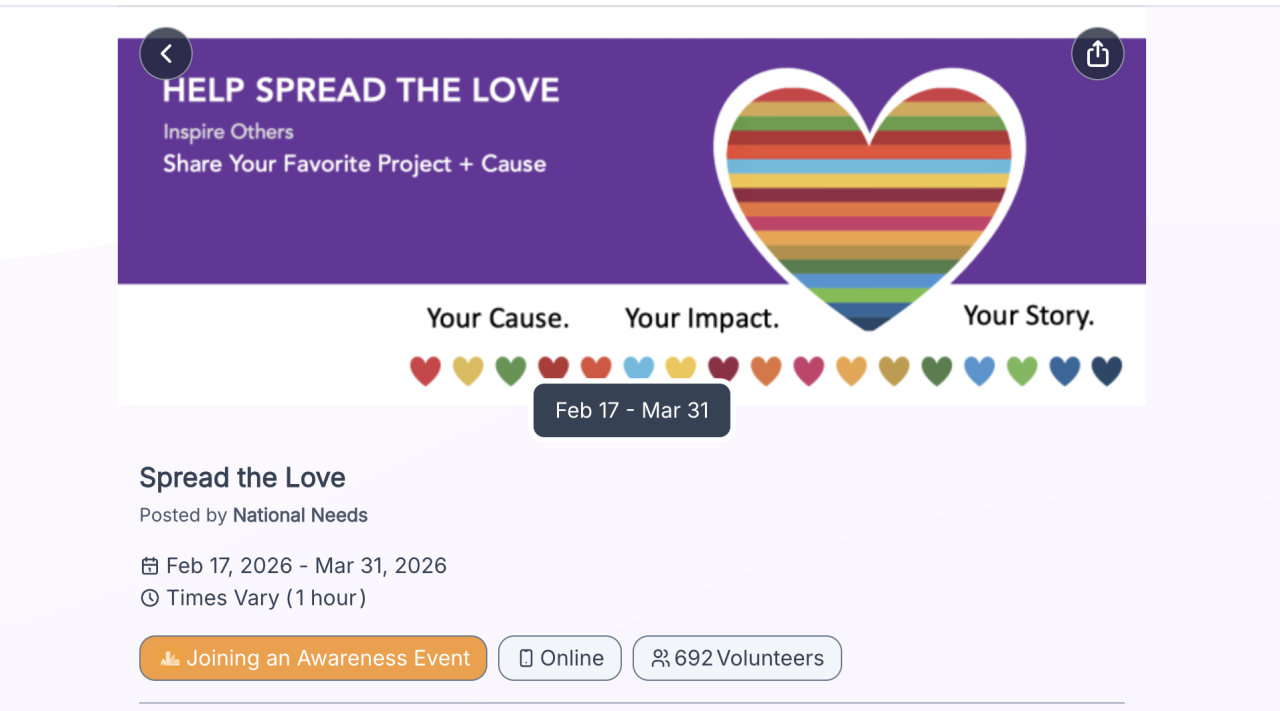1280x711 pixels.
Task: Click the clock icon beside Times Vary
Action: click(x=150, y=598)
